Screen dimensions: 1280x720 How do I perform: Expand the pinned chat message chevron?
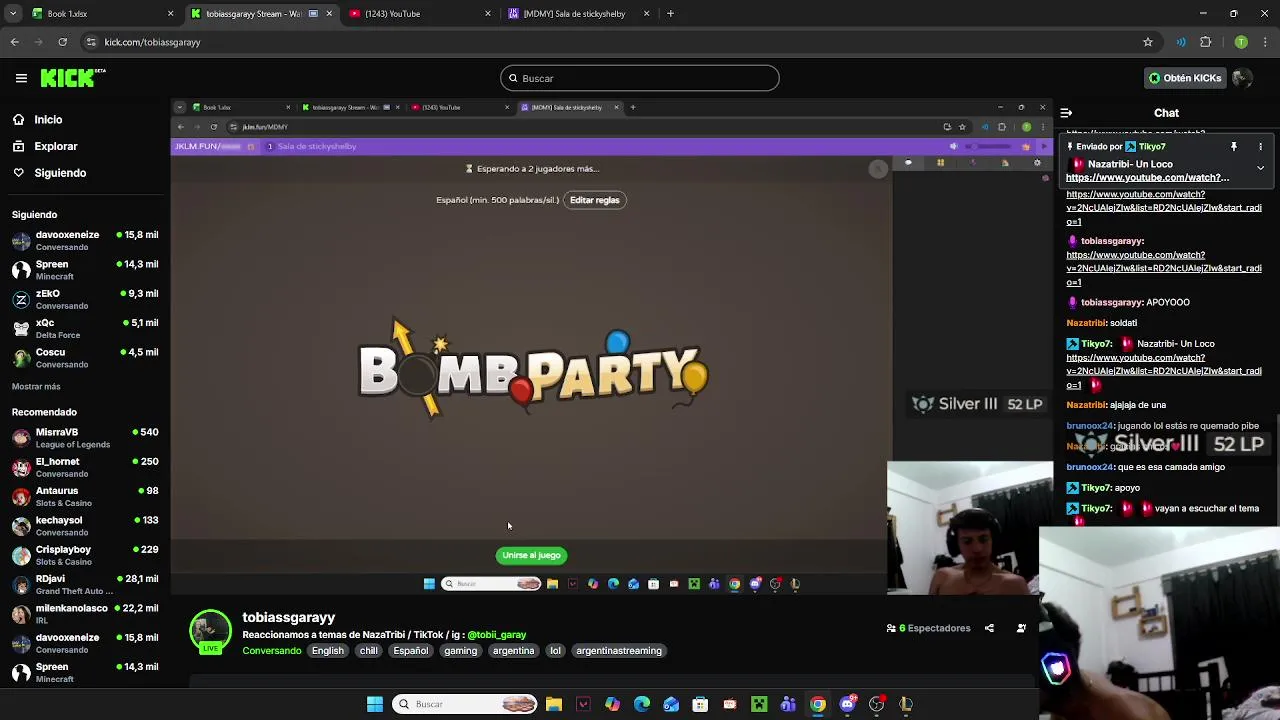coord(1260,168)
